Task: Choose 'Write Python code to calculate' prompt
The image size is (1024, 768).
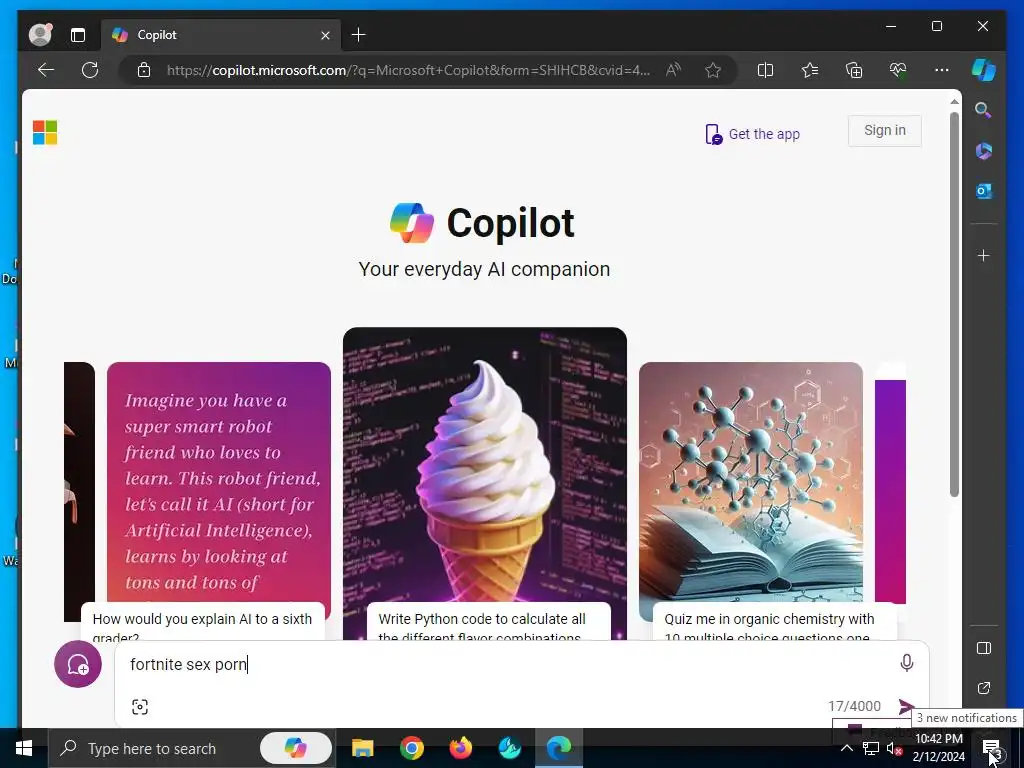Action: coord(488,622)
